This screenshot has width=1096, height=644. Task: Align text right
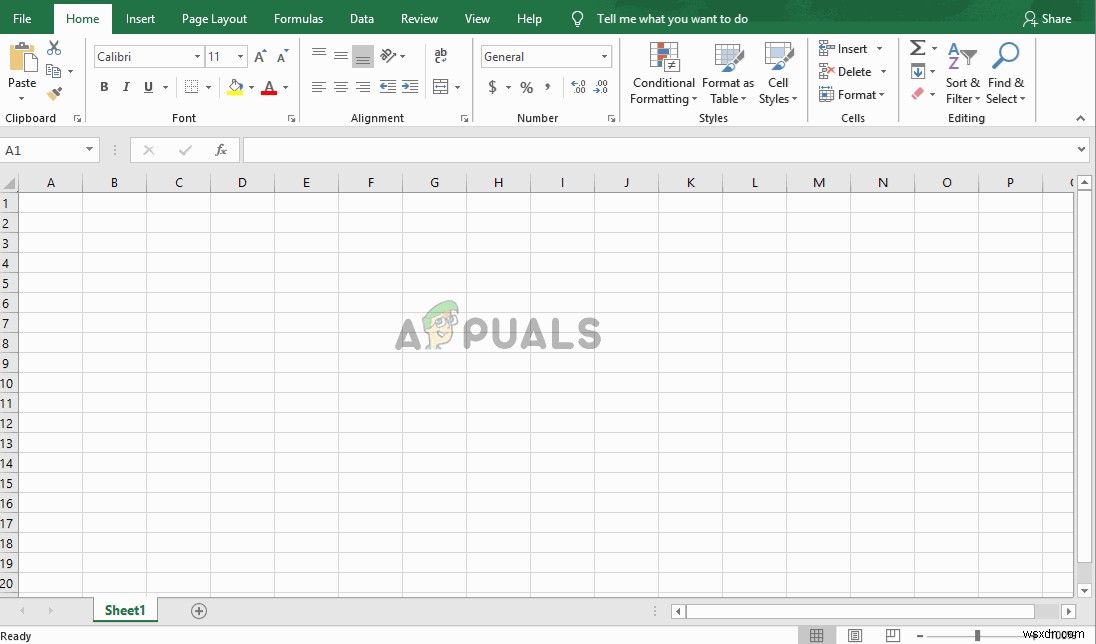click(x=363, y=87)
